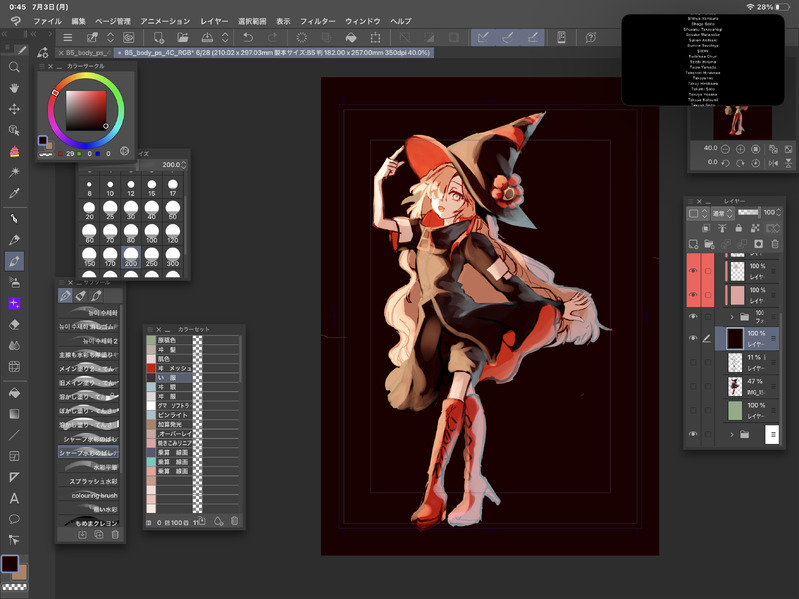Pick the red メッシュ color swatch
This screenshot has height=599, width=799.
click(151, 368)
